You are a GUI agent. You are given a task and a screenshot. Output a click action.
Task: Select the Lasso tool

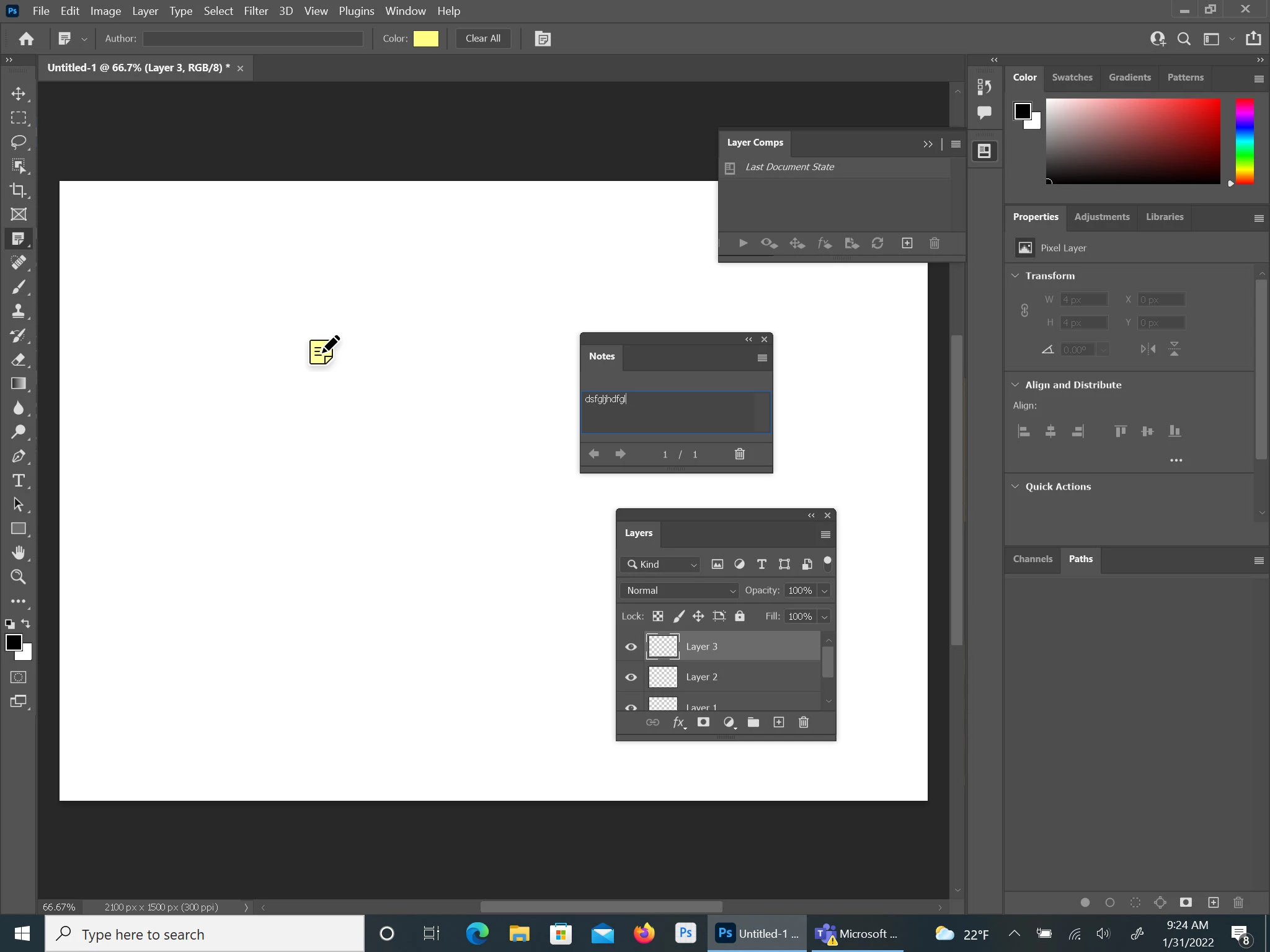(x=18, y=142)
